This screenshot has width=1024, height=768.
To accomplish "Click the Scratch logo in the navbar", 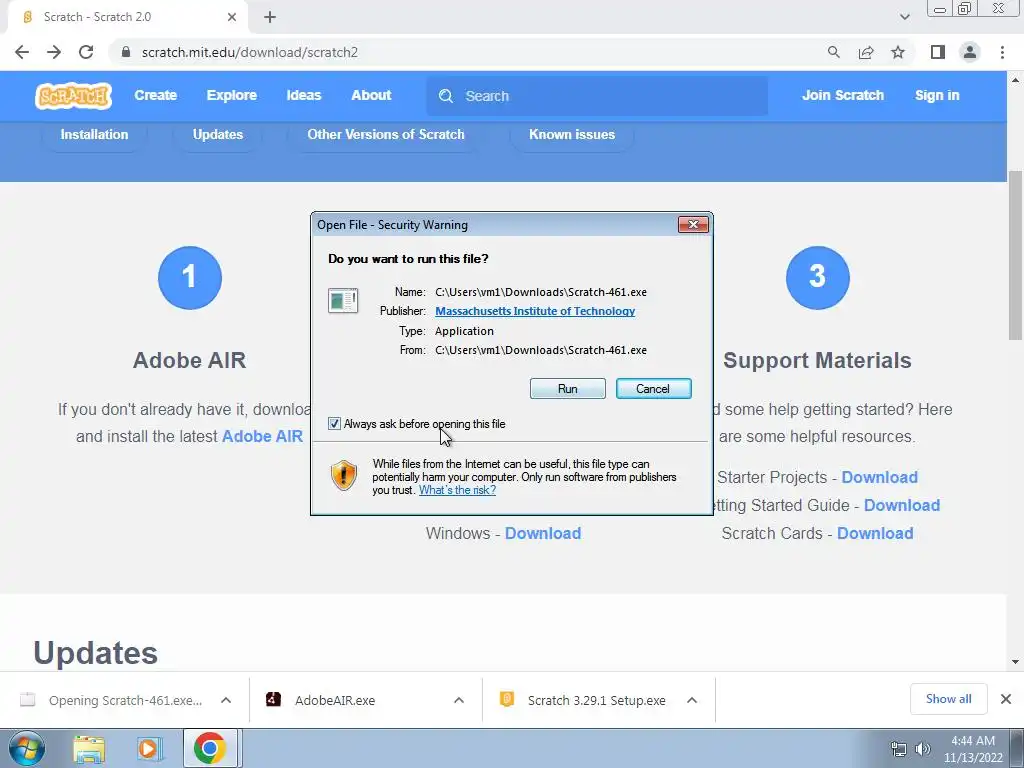I will (73, 96).
